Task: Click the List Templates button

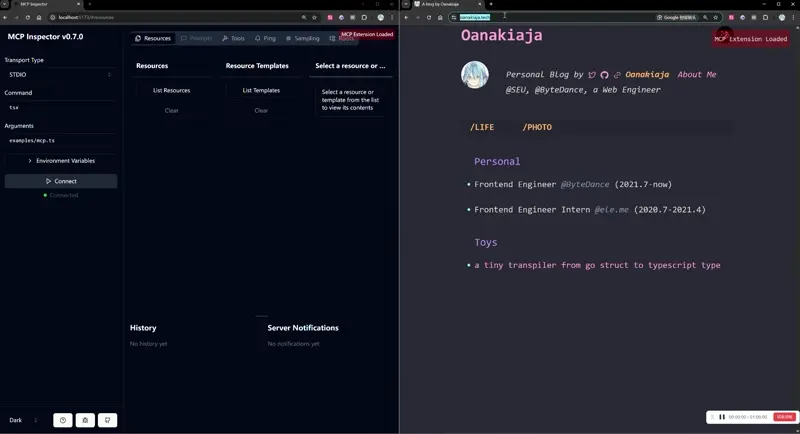Action: [x=261, y=90]
